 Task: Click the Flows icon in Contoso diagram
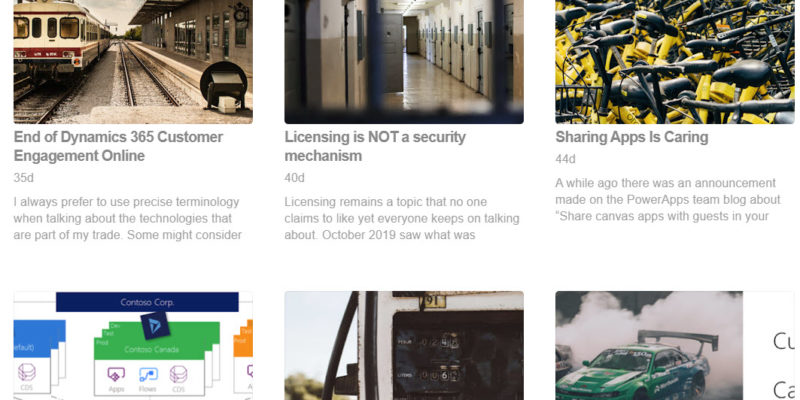[x=148, y=375]
